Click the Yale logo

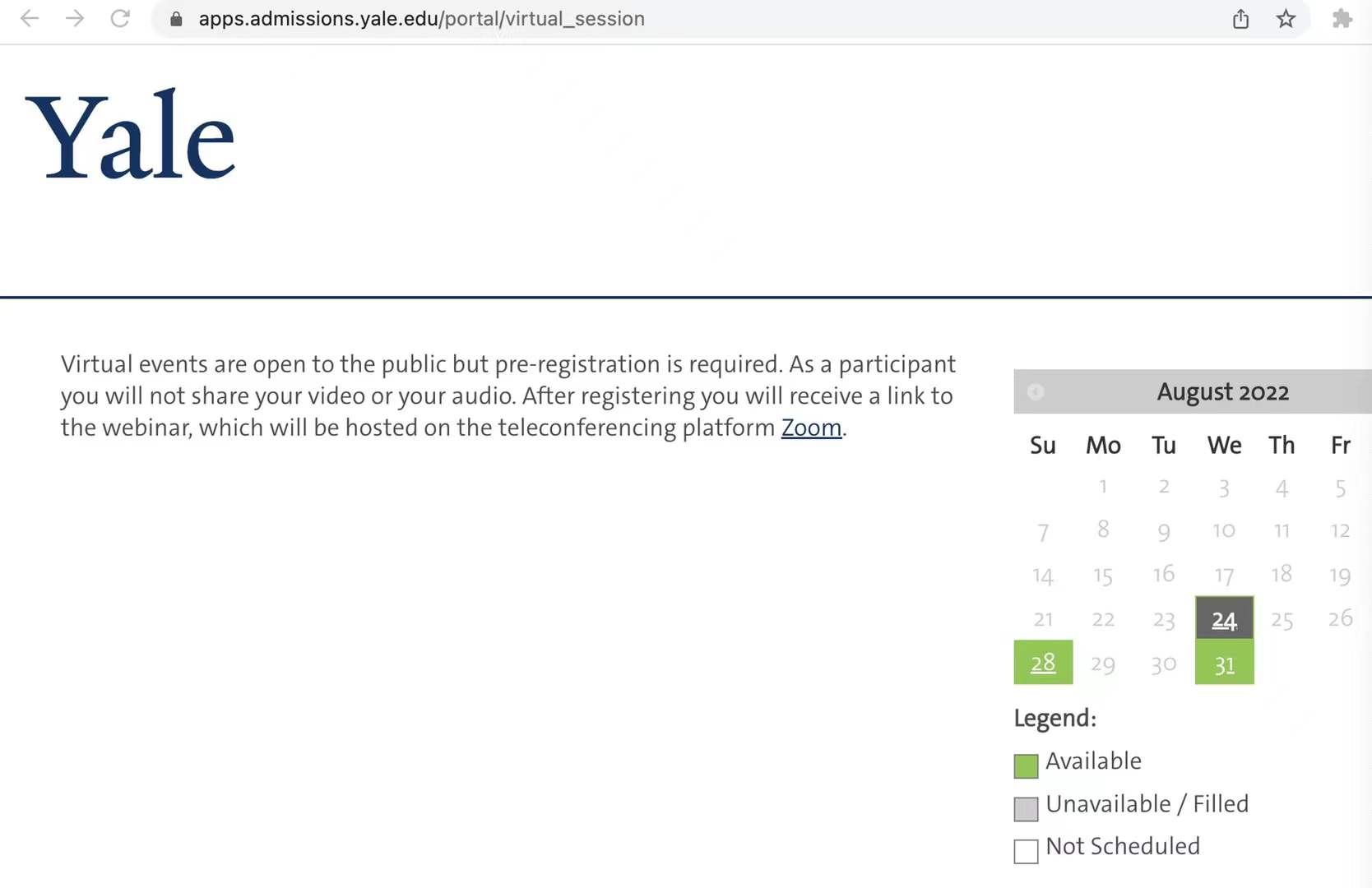click(x=132, y=136)
